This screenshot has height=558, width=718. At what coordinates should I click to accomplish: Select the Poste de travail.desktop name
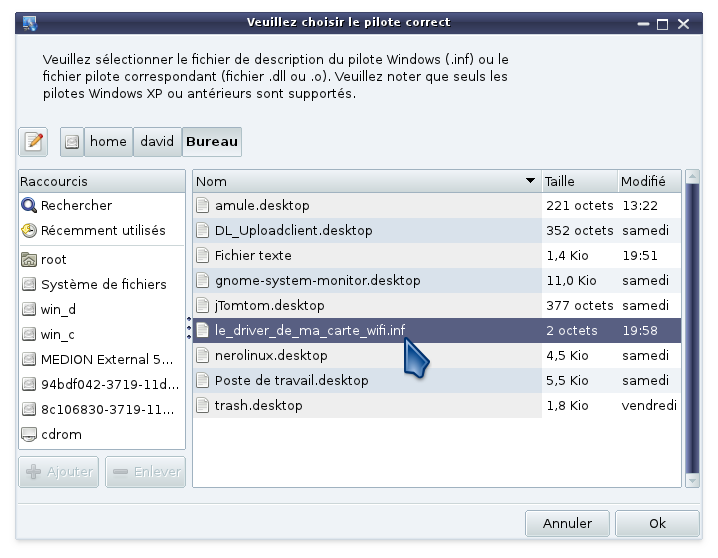[x=292, y=380]
